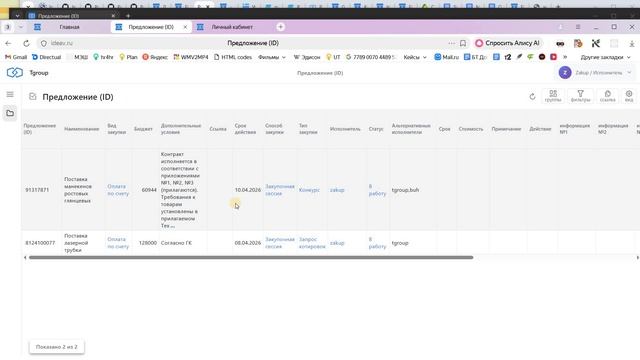Expand the Другие закладки bookmarks folder
The height and width of the screenshot is (360, 640).
605,57
